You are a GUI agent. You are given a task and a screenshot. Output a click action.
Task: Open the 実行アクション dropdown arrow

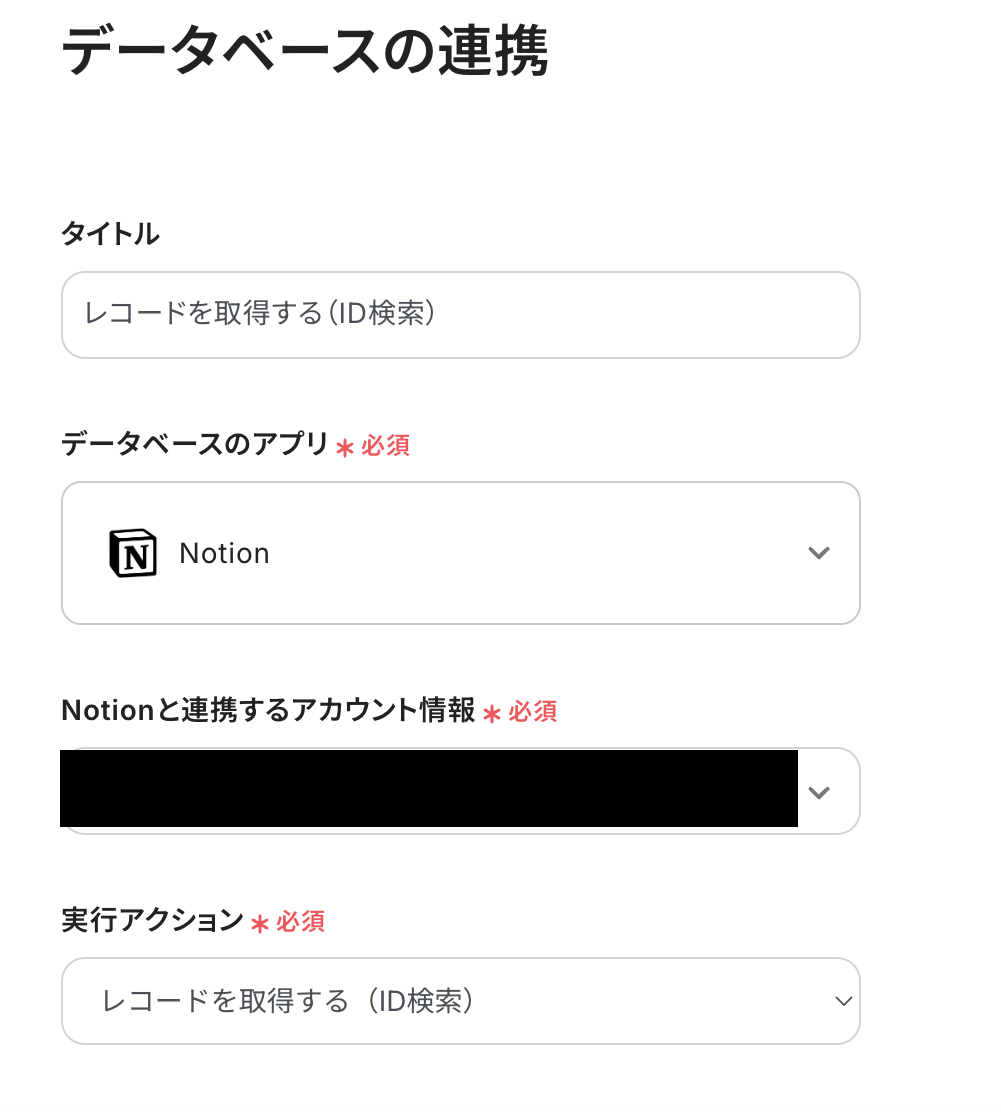point(843,1001)
